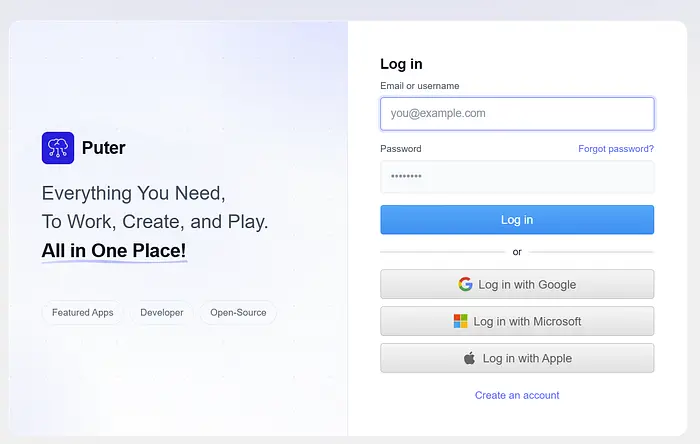Choose Log in with Google
The image size is (700, 444).
517,284
